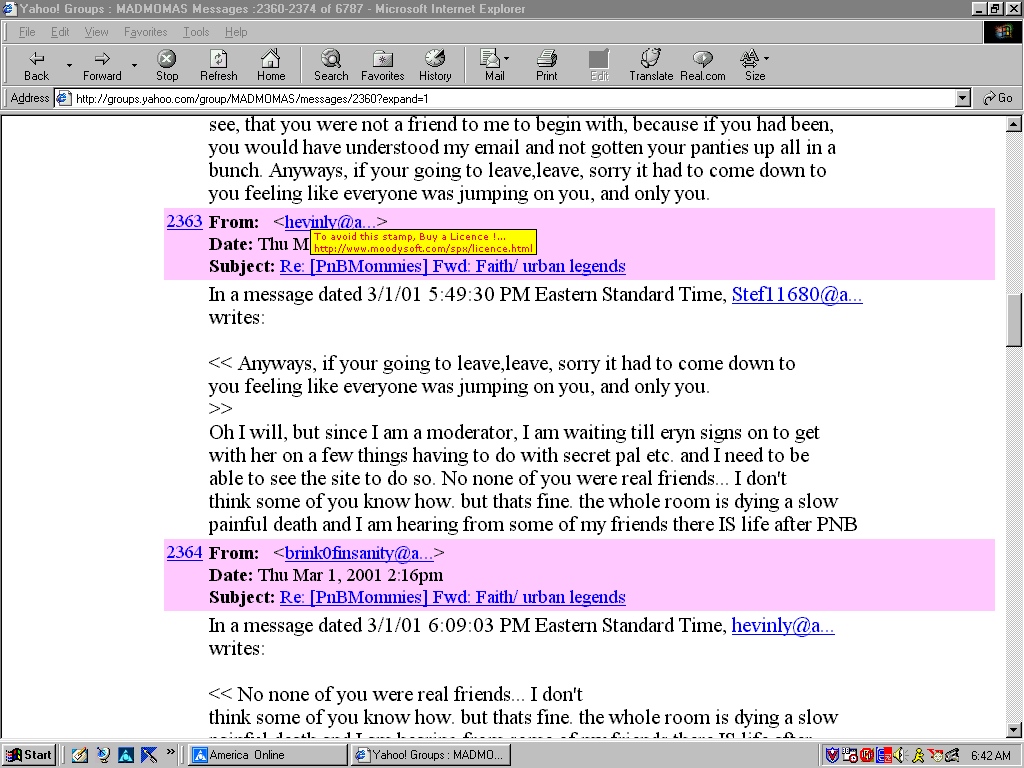Open the Favorites menu
Image resolution: width=1024 pixels, height=768 pixels.
[145, 32]
